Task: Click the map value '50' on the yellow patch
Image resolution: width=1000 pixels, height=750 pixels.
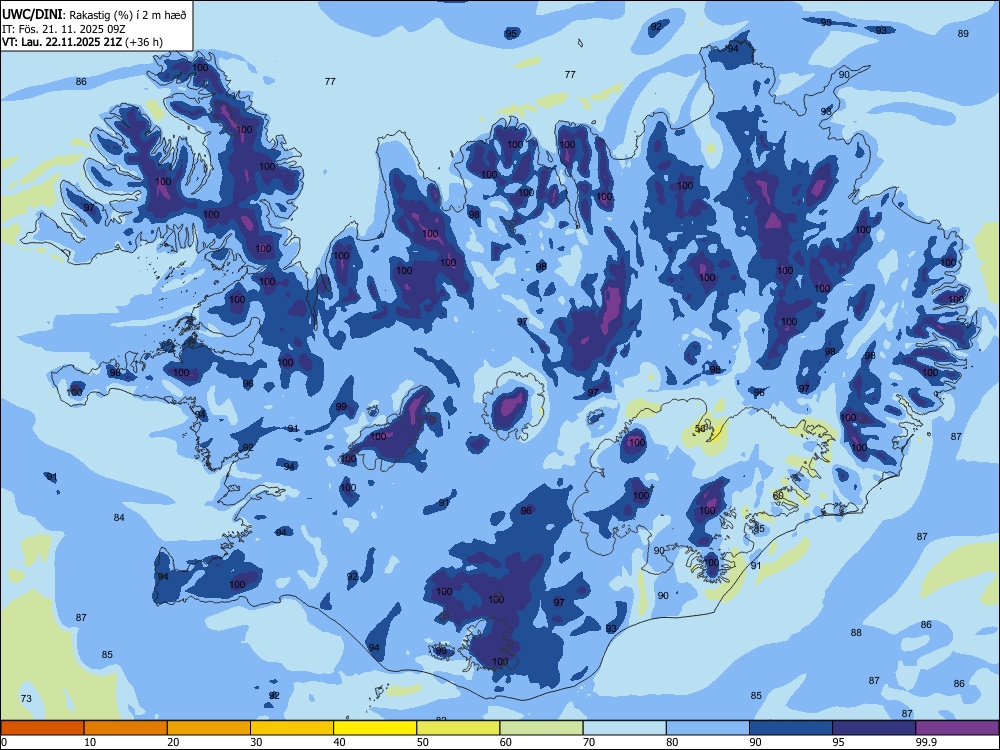Action: 700,429
